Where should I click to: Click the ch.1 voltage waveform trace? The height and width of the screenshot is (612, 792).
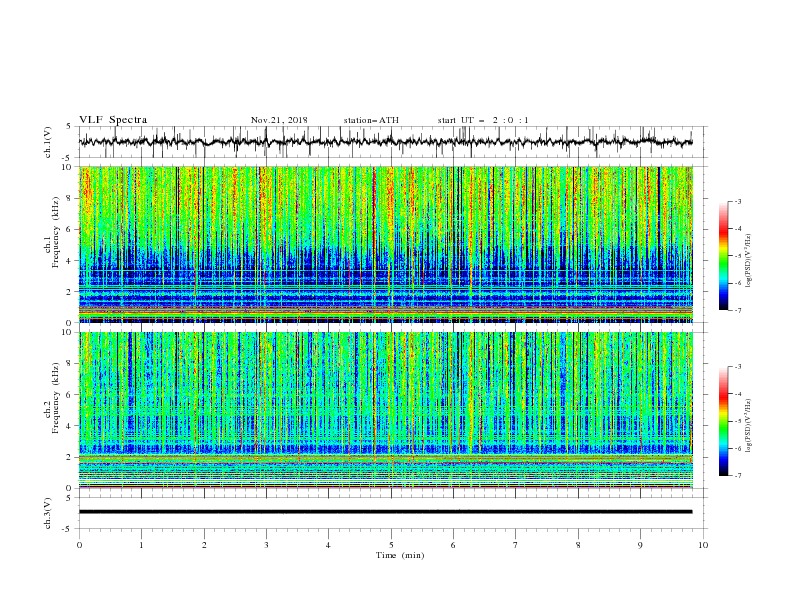tap(385, 142)
